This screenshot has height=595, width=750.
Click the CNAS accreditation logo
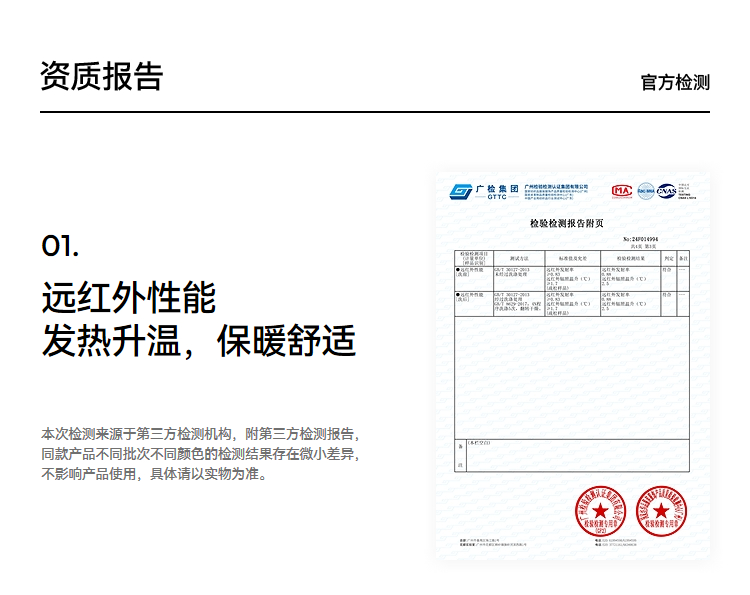click(666, 190)
